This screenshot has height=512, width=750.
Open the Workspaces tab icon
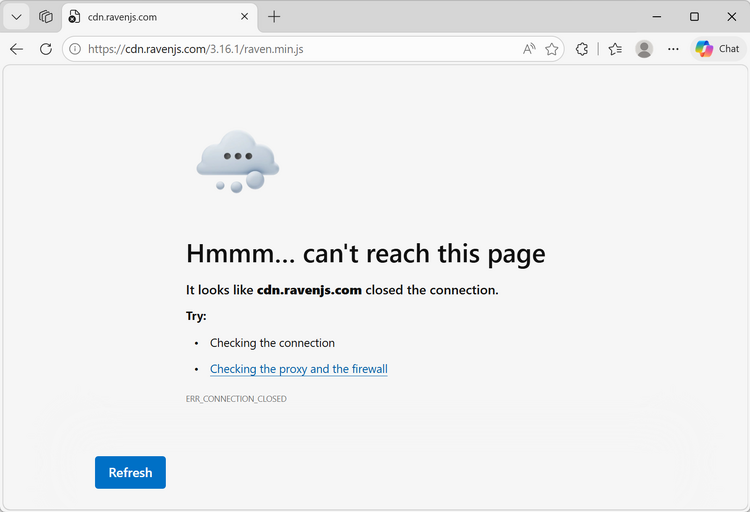[x=46, y=17]
